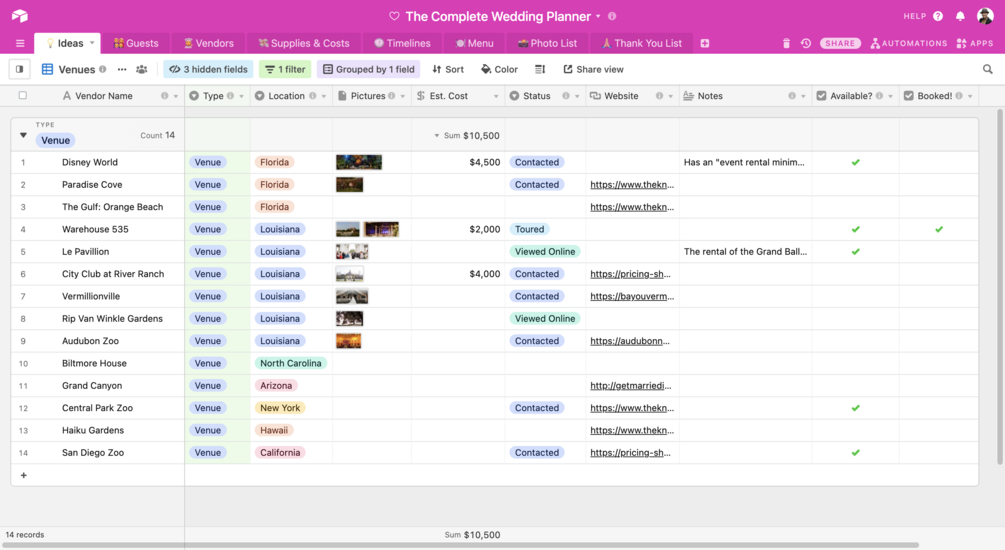
Task: Open Type column dropdown arrow
Action: point(242,96)
